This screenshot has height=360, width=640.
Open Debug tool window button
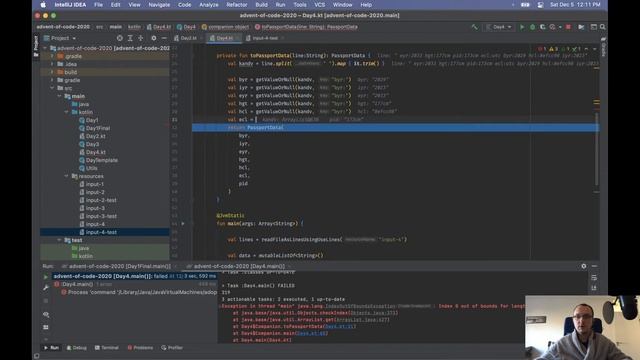(x=77, y=348)
